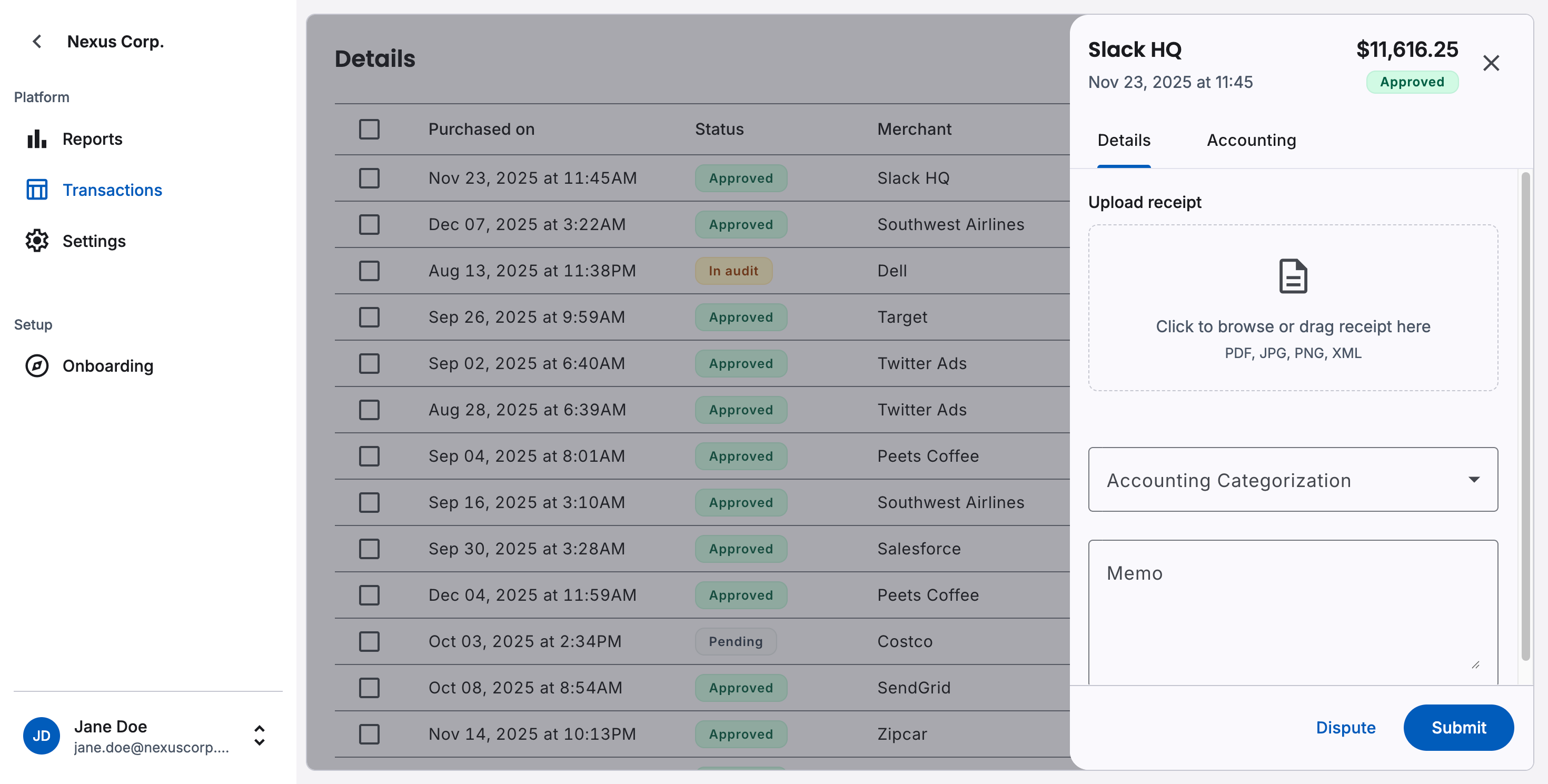This screenshot has height=784, width=1548.
Task: Open Reports via bar chart icon
Action: click(x=37, y=139)
